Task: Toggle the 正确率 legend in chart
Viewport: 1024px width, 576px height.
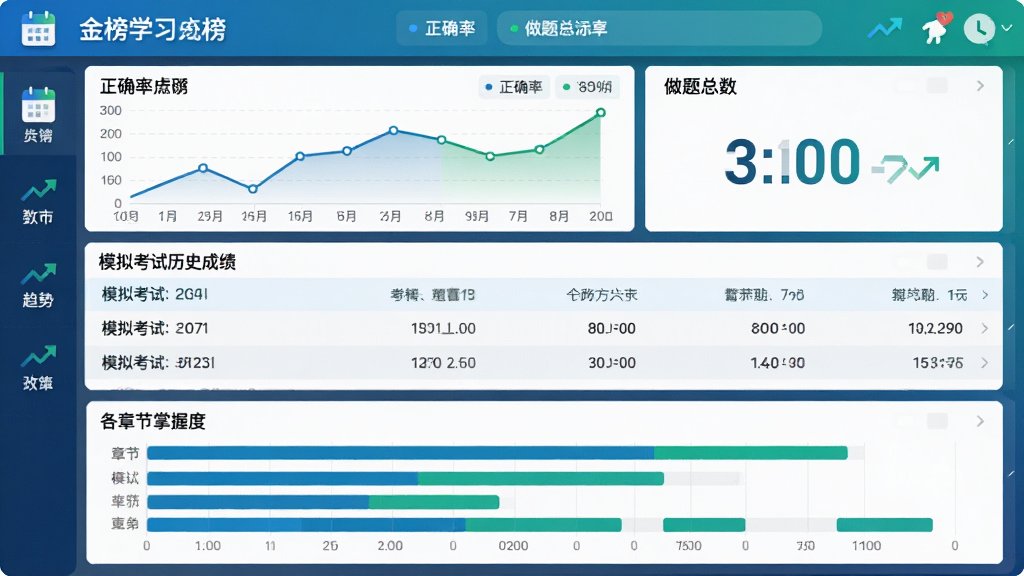Action: pos(514,87)
